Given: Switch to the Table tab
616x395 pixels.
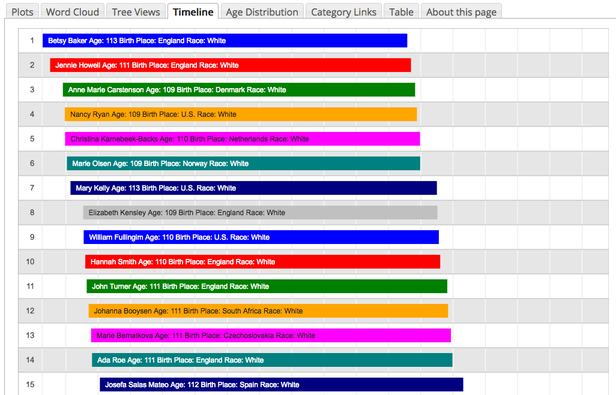Looking at the screenshot, I should [x=401, y=12].
